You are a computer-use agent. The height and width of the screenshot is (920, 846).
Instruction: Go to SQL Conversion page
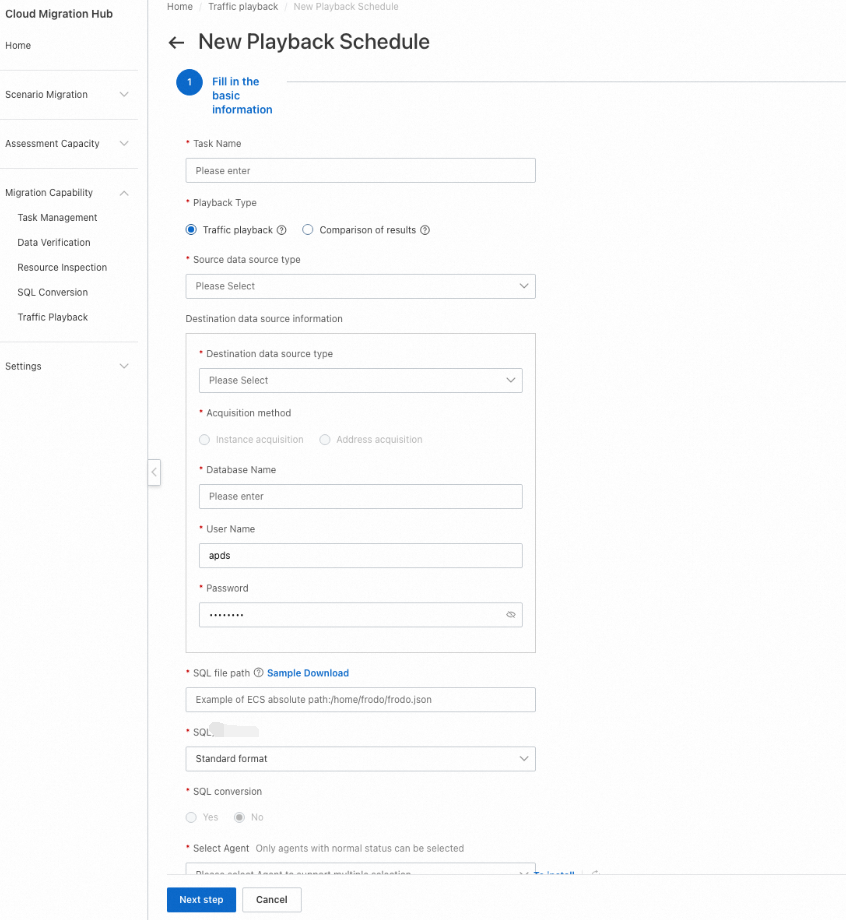tap(53, 293)
